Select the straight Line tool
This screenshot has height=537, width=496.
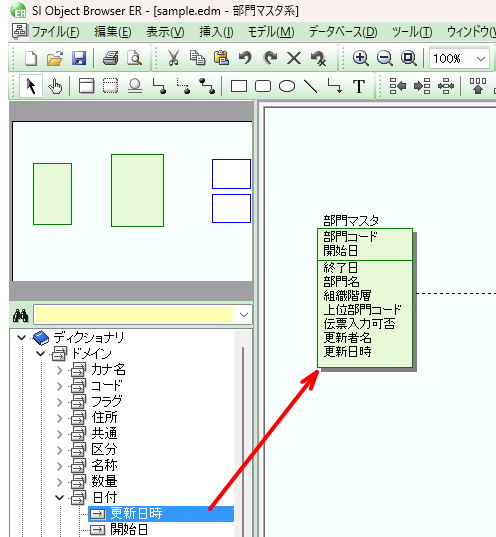tap(311, 86)
